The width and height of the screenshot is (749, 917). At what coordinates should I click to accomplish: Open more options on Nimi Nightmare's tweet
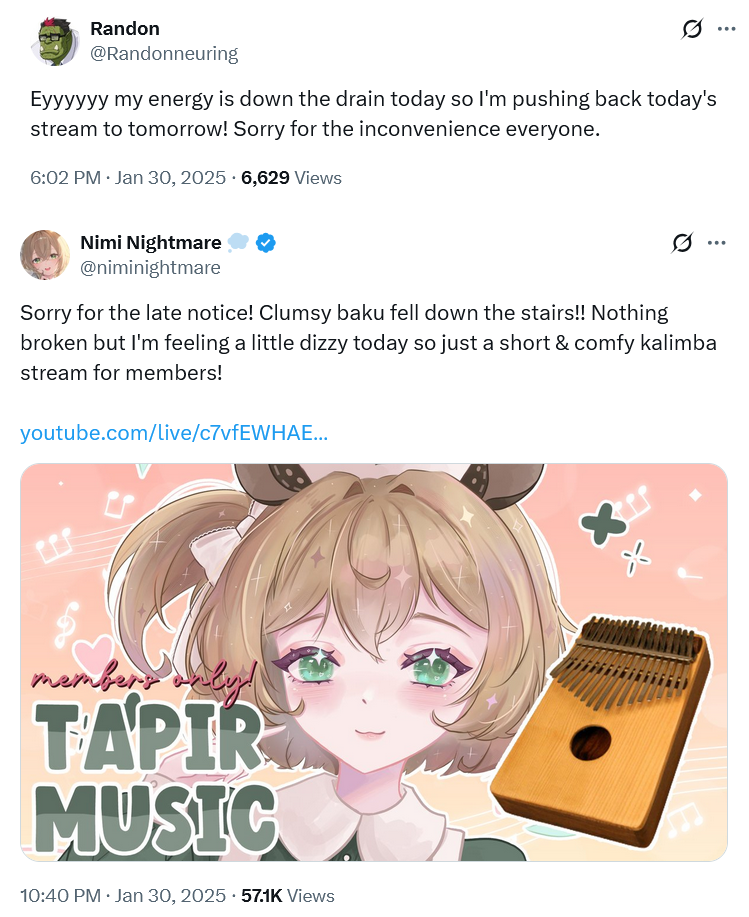point(716,243)
